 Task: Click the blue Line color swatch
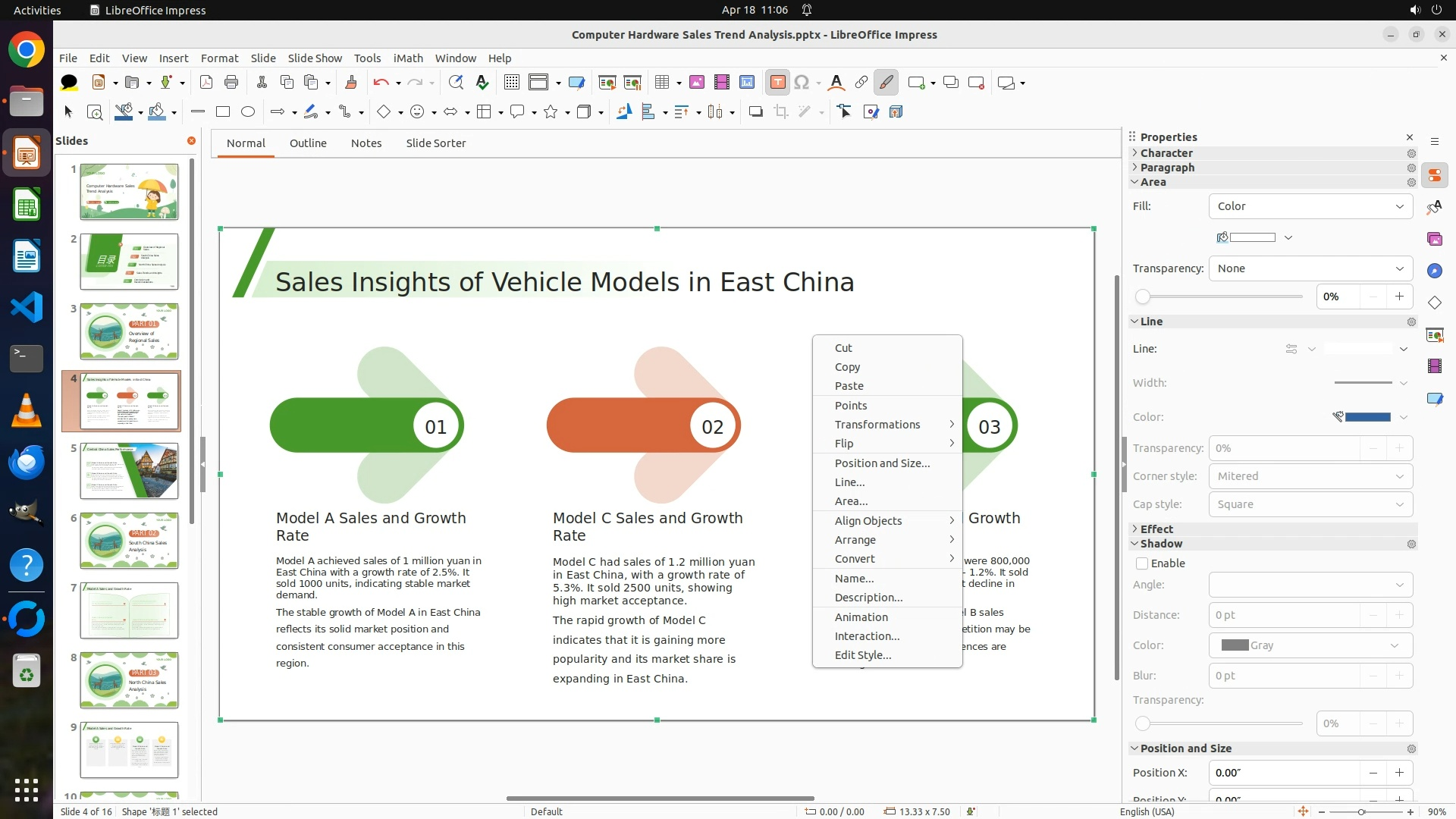(x=1367, y=417)
